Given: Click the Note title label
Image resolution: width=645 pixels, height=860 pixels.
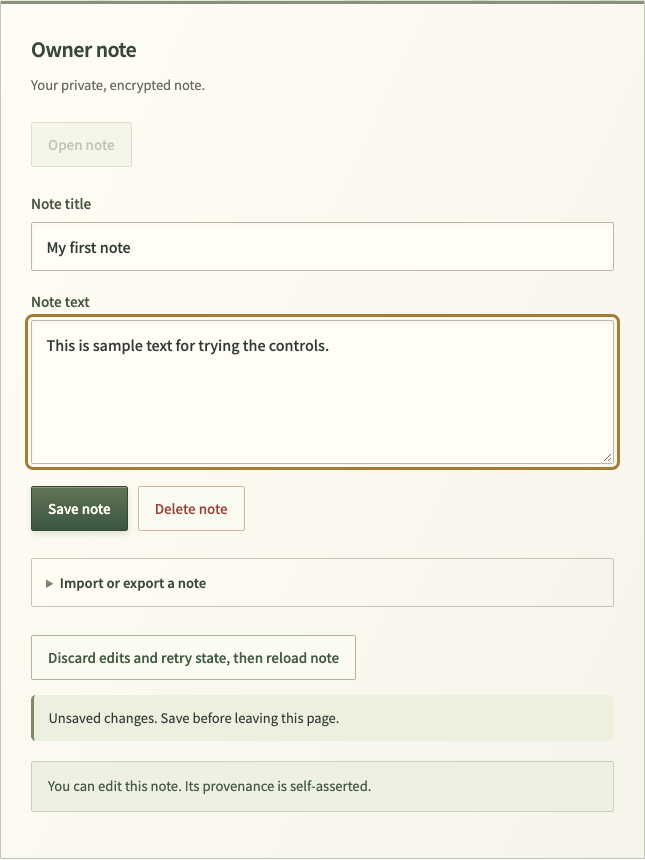Looking at the screenshot, I should coord(61,204).
